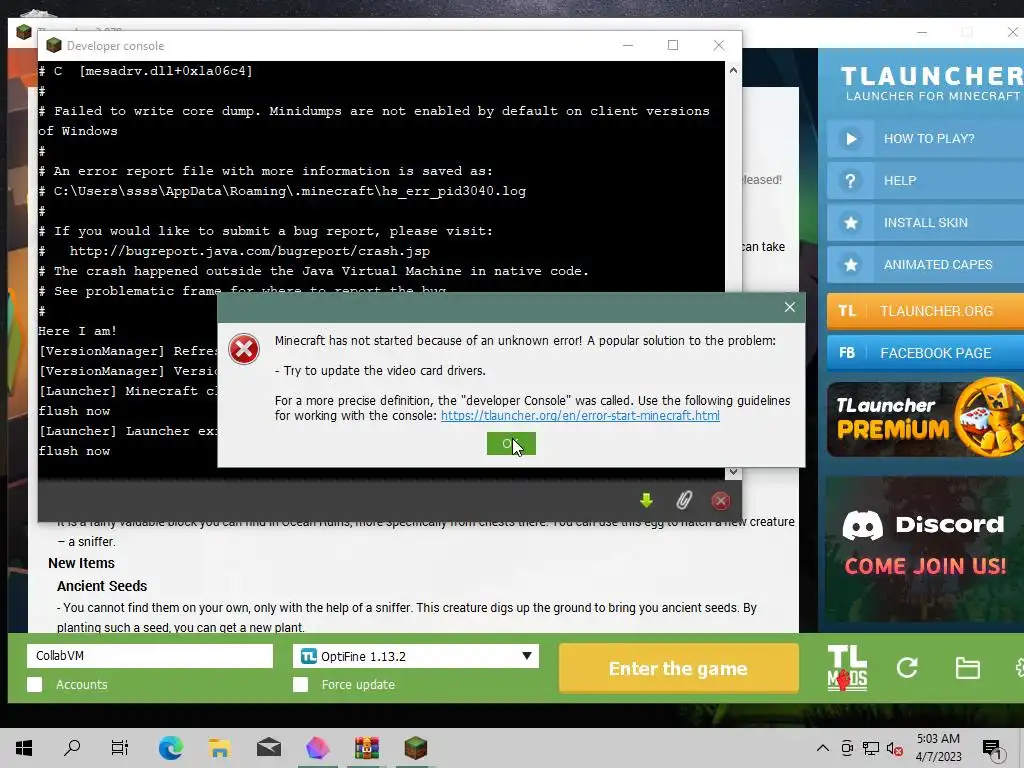Click the CollabVM username field

pyautogui.click(x=150, y=656)
